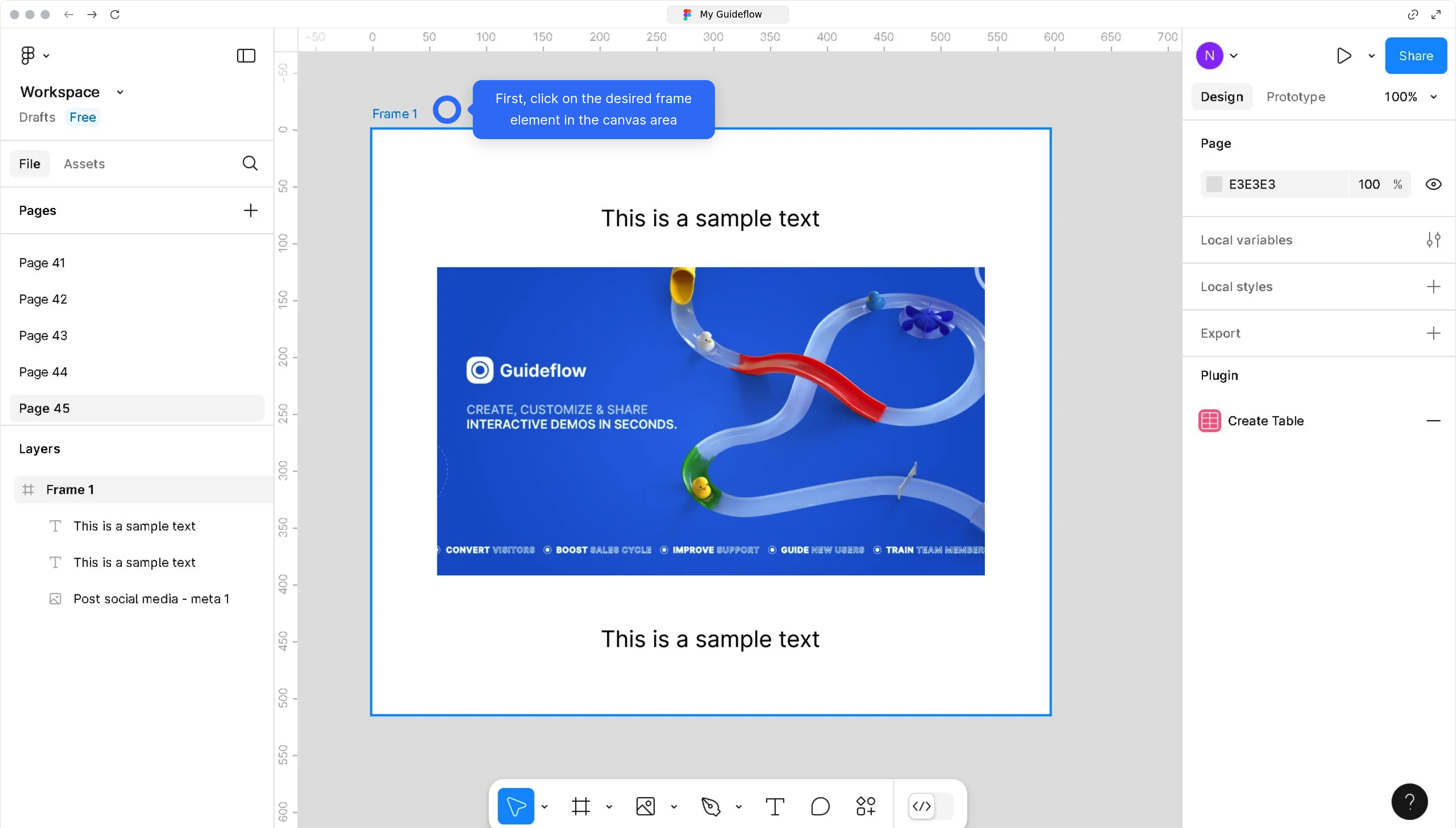
Task: Open the Create Table plugin
Action: click(x=1266, y=420)
